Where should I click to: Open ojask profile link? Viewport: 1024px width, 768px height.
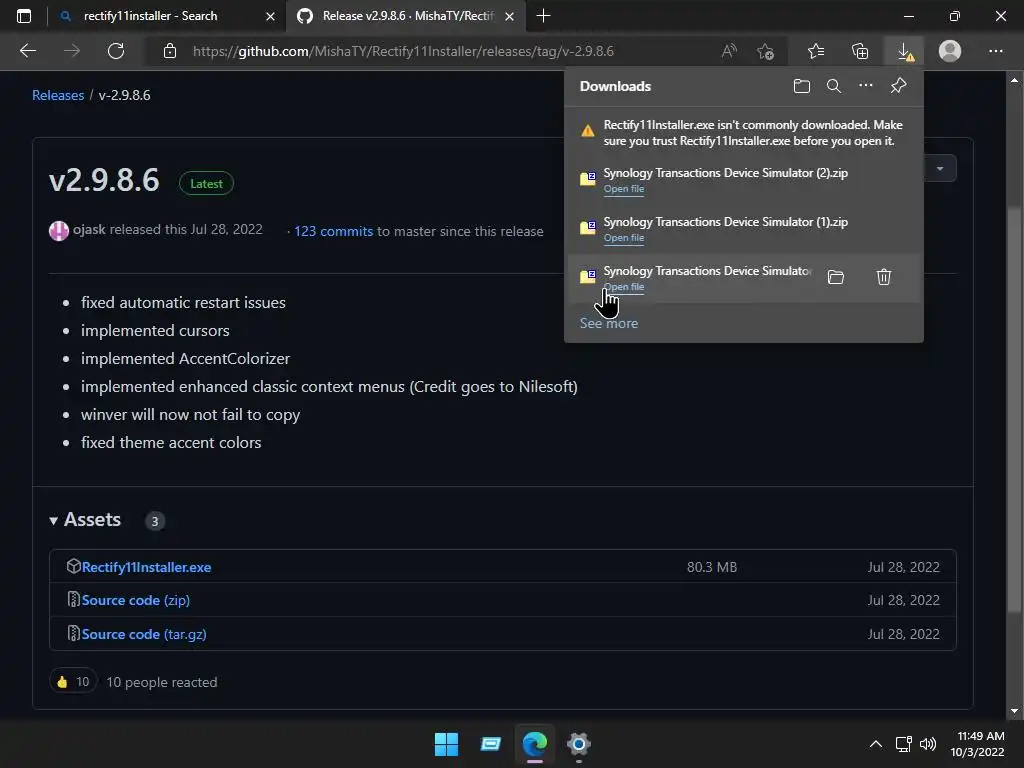(89, 229)
